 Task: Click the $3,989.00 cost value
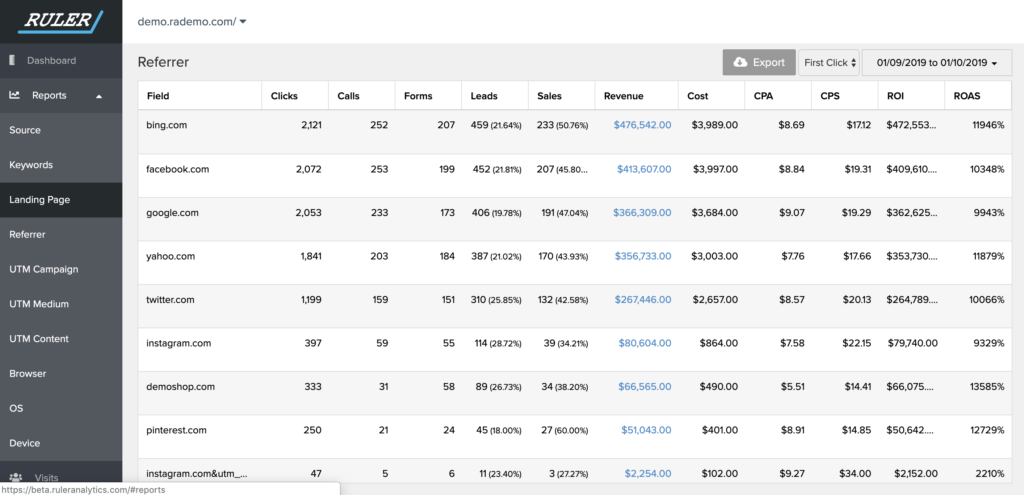[x=715, y=125]
